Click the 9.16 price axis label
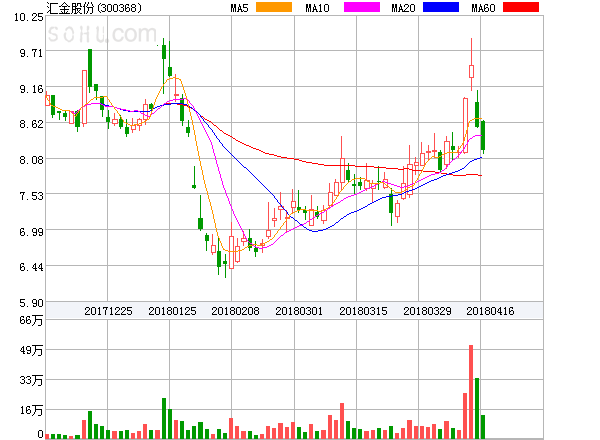Image resolution: width=600 pixels, height=440 pixels. coord(31,89)
